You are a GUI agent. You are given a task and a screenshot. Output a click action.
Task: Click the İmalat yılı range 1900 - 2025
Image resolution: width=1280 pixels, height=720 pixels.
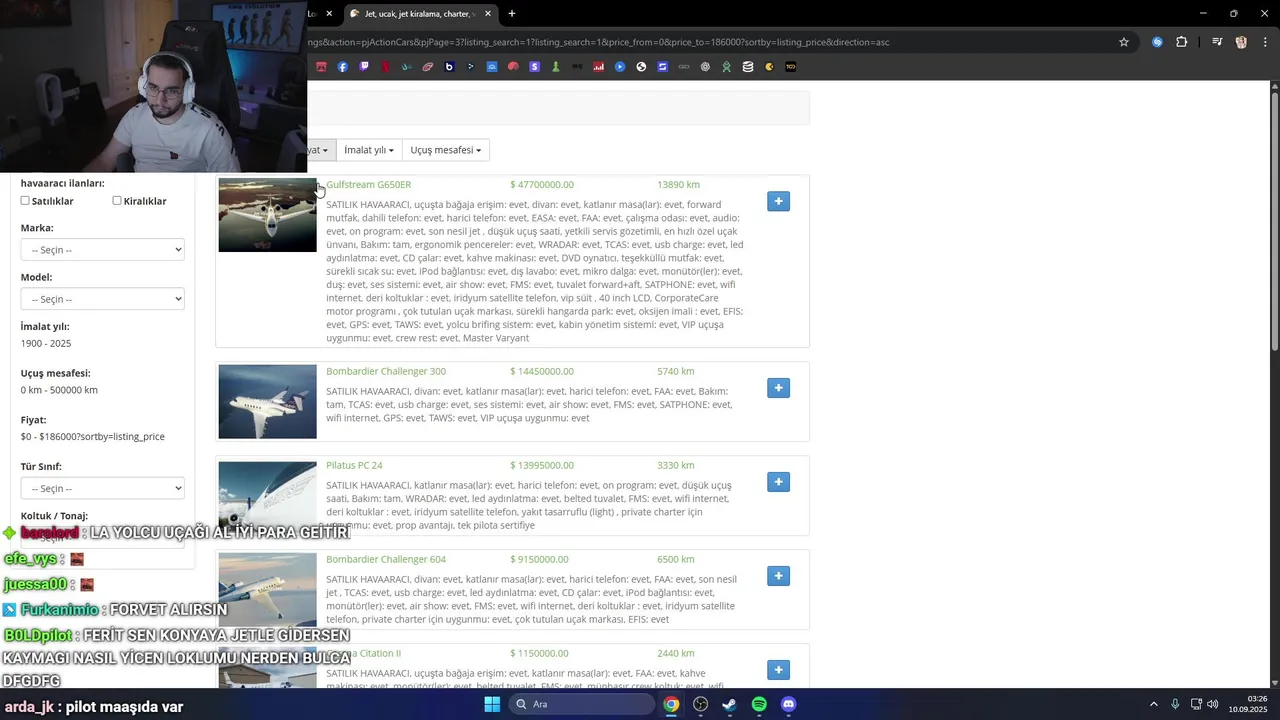[x=46, y=343]
